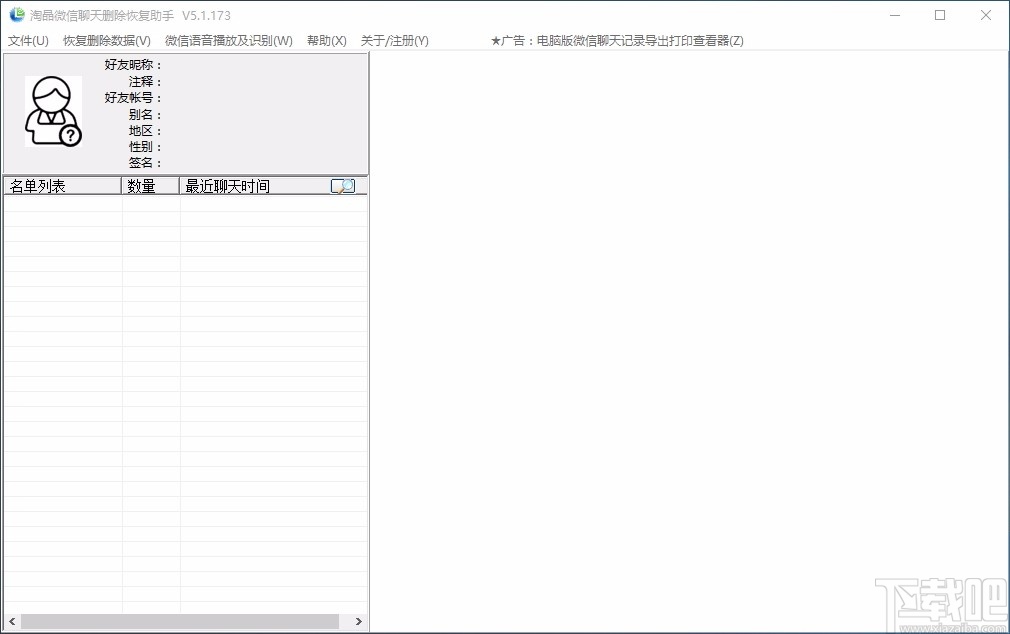Close the application window
Screen dimensions: 1010x634
point(986,15)
